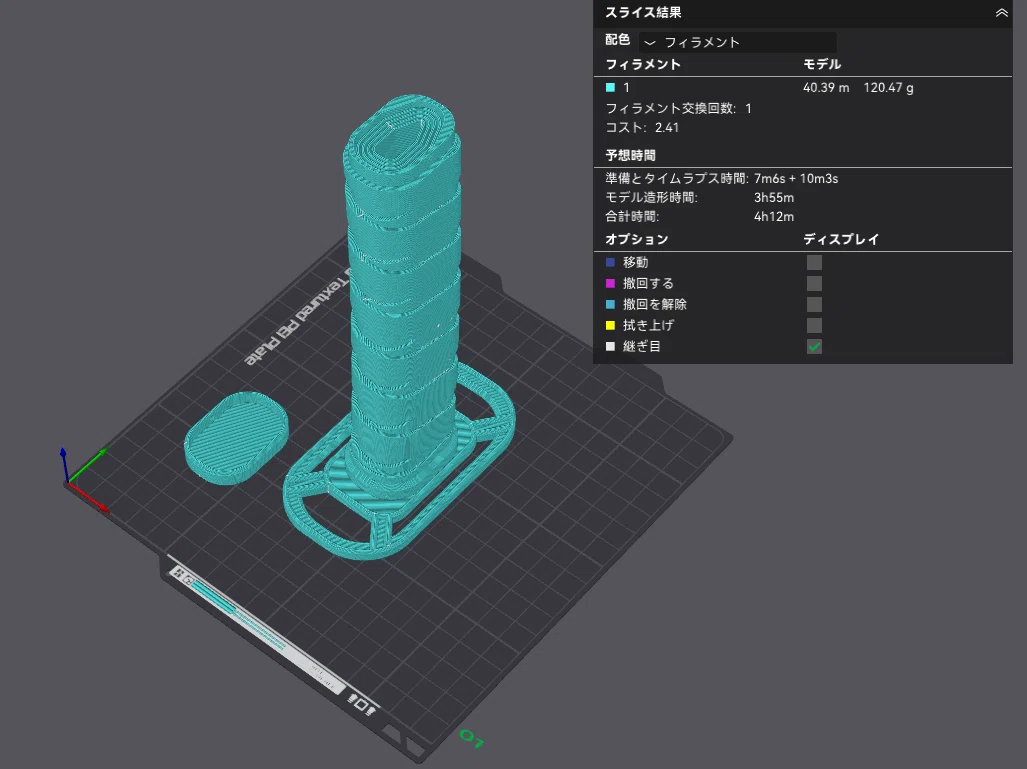Enable the 撤回する display checkbox
The width and height of the screenshot is (1027, 769).
click(x=814, y=284)
